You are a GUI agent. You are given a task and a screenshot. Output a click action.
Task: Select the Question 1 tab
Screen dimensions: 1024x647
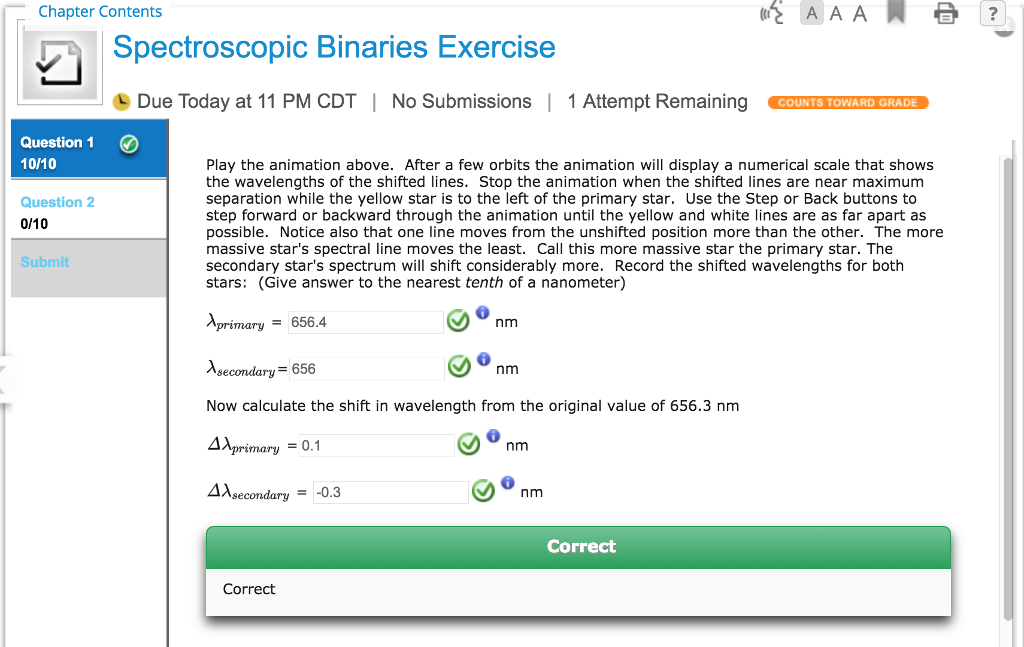point(58,142)
